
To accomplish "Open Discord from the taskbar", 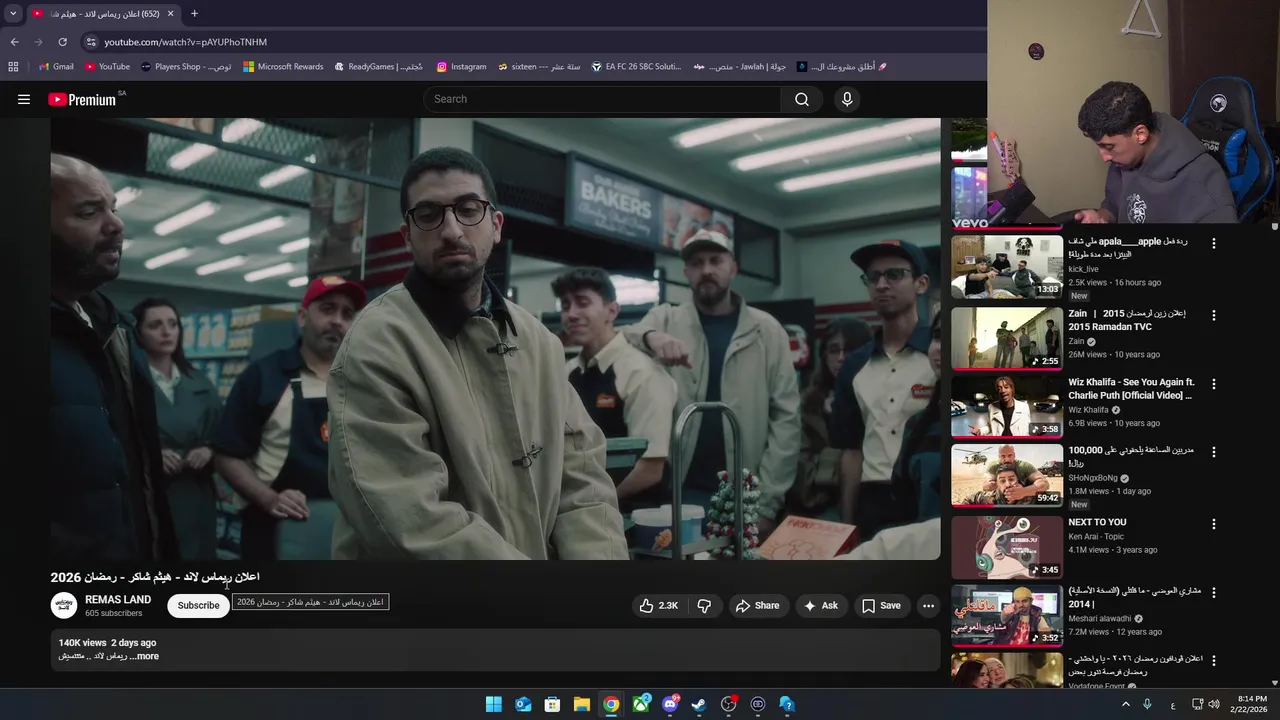I will pyautogui.click(x=670, y=704).
